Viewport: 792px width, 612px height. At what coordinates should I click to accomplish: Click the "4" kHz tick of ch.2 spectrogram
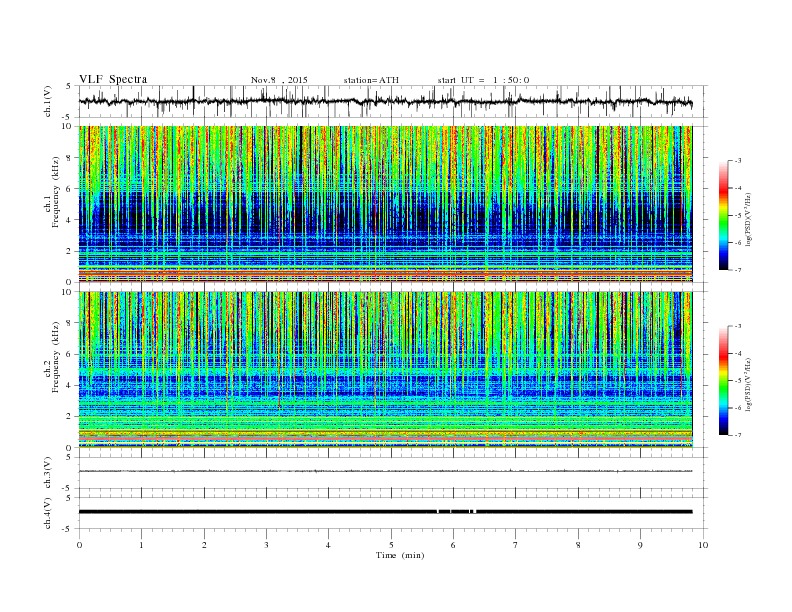(x=70, y=385)
